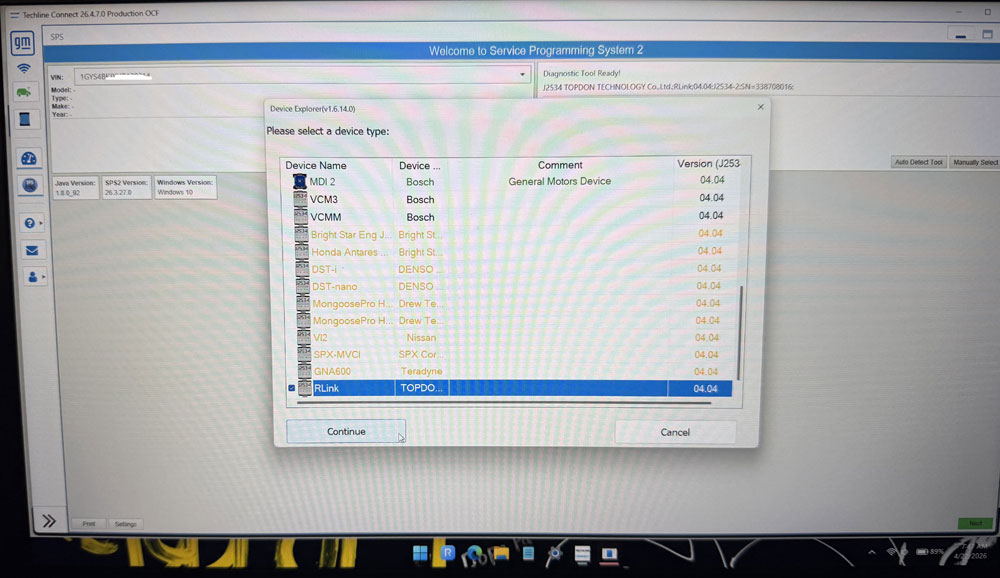The image size is (1000, 578).
Task: Open the help question mark icon
Action: tap(29, 223)
